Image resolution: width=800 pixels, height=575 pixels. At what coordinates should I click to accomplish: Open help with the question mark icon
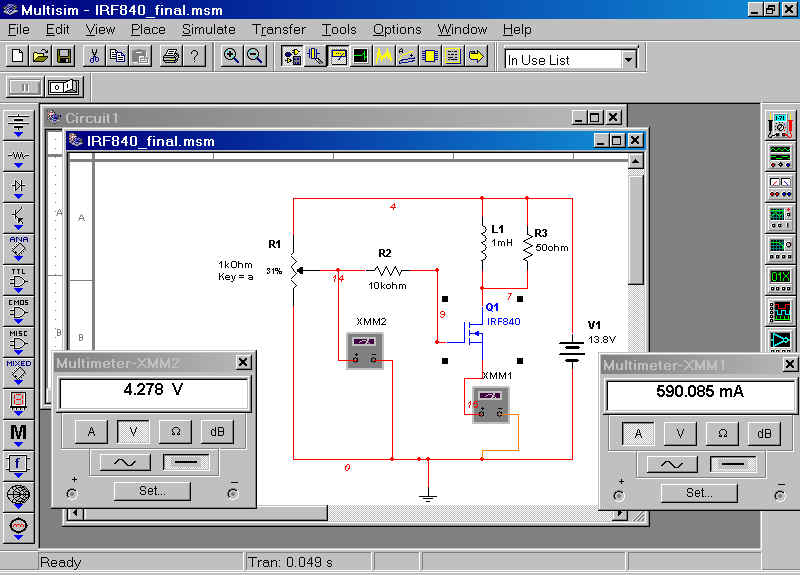point(194,56)
